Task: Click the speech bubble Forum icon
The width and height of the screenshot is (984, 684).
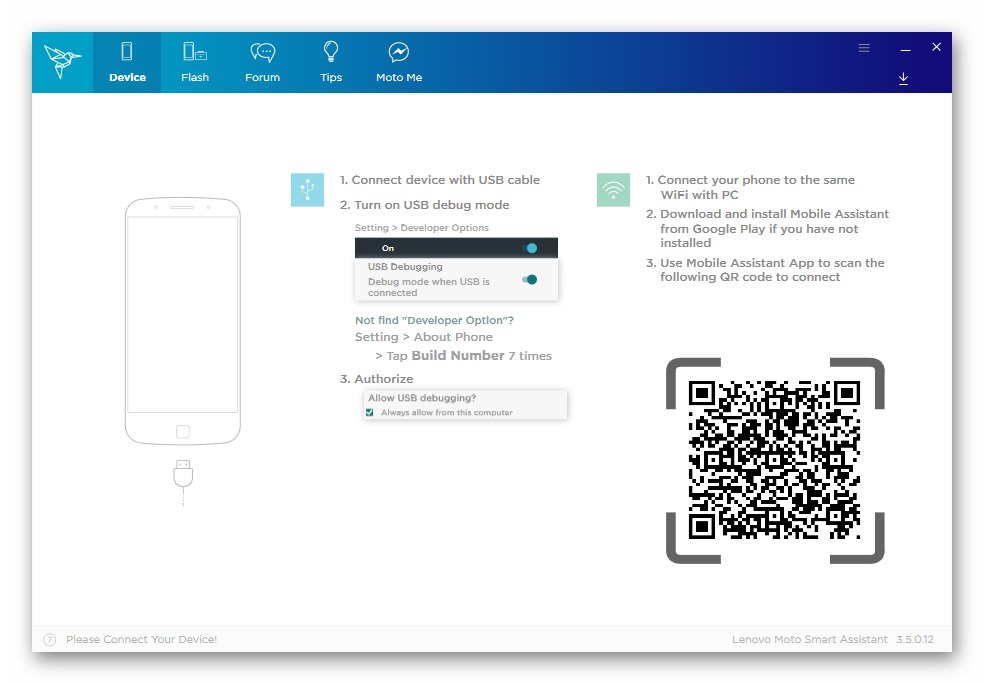Action: click(262, 50)
